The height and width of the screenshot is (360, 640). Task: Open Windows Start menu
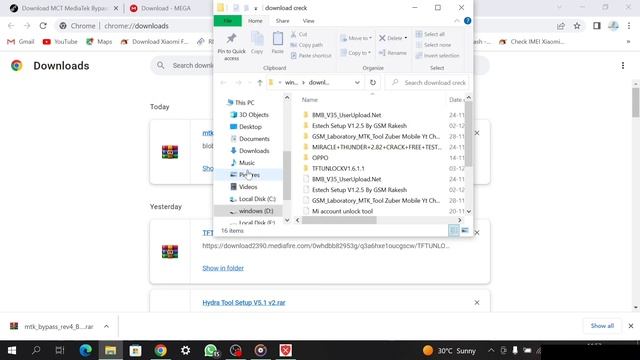click(12, 350)
